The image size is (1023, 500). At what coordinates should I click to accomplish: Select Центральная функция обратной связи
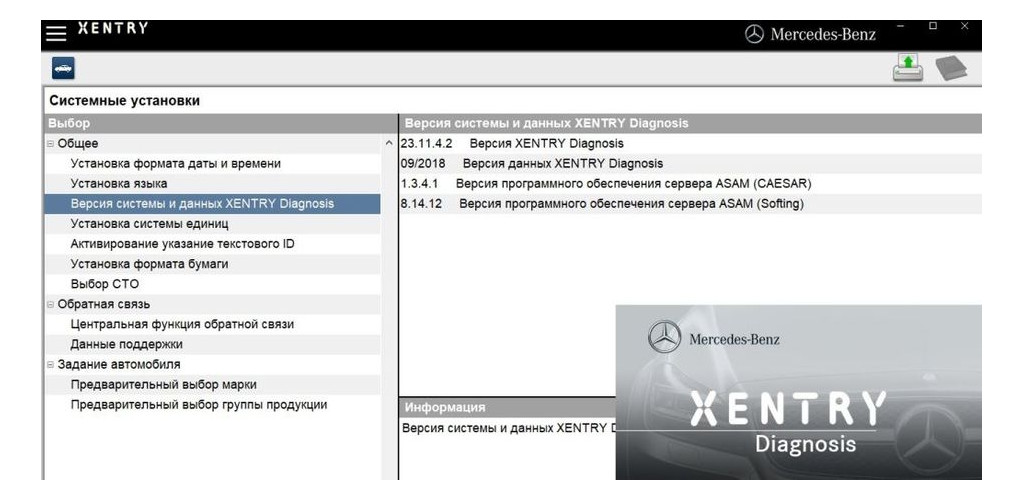[x=213, y=324]
